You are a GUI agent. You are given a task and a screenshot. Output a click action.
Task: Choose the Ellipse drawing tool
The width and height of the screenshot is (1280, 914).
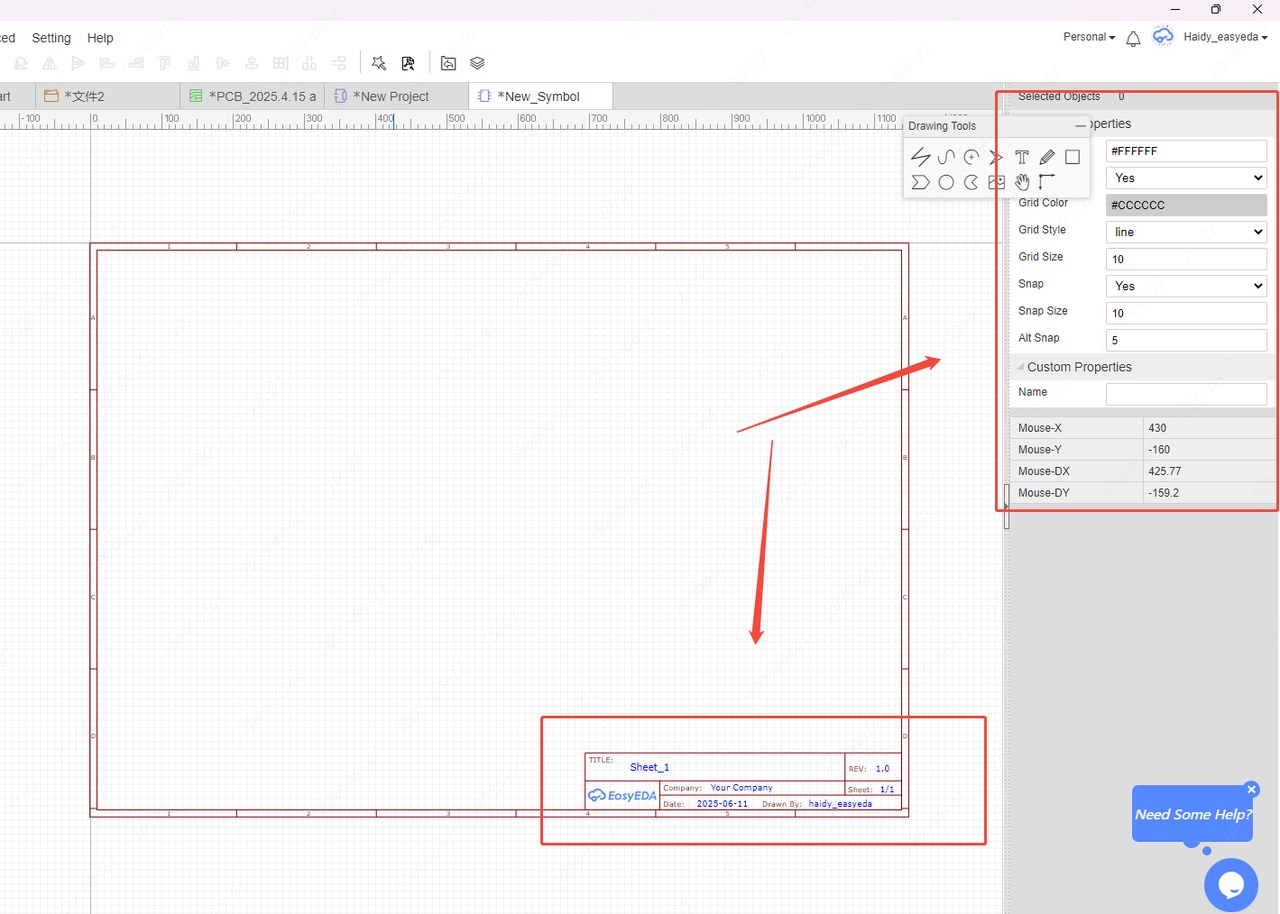[946, 182]
